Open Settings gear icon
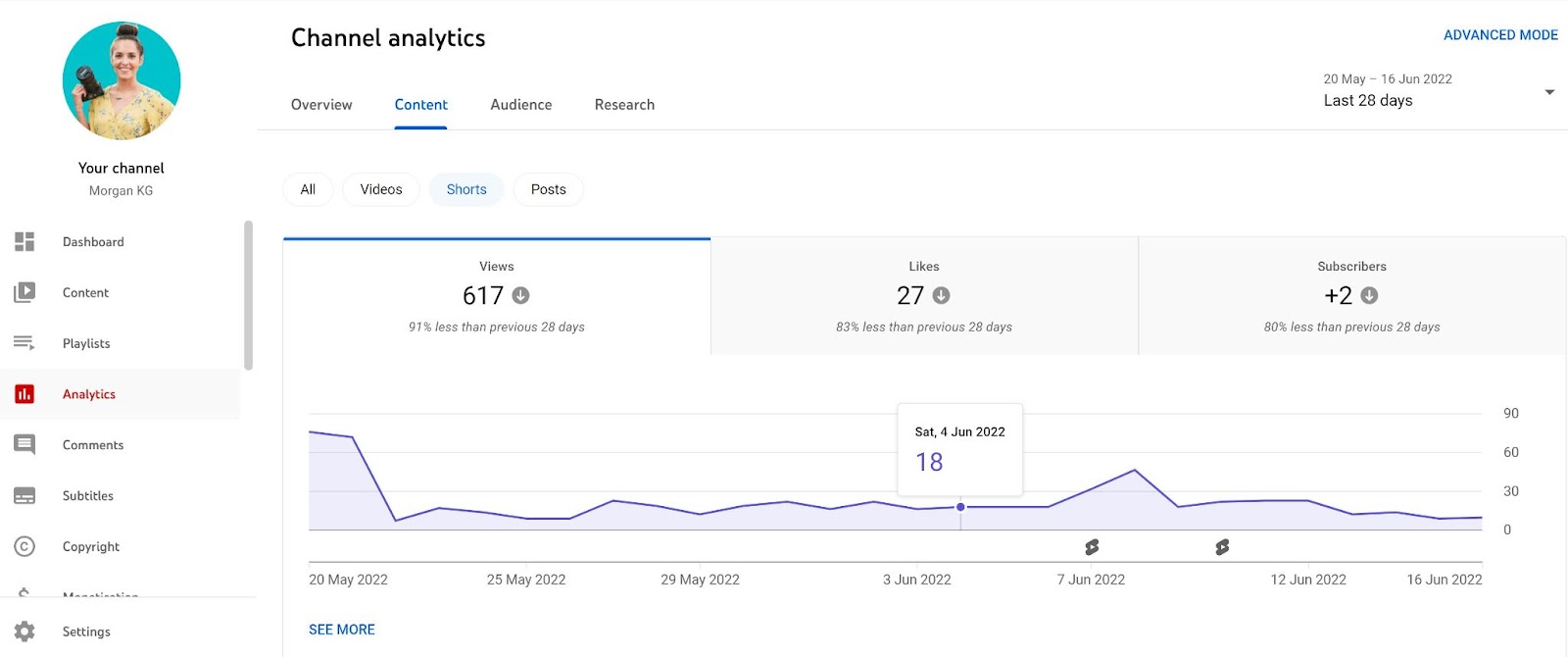 pyautogui.click(x=24, y=632)
